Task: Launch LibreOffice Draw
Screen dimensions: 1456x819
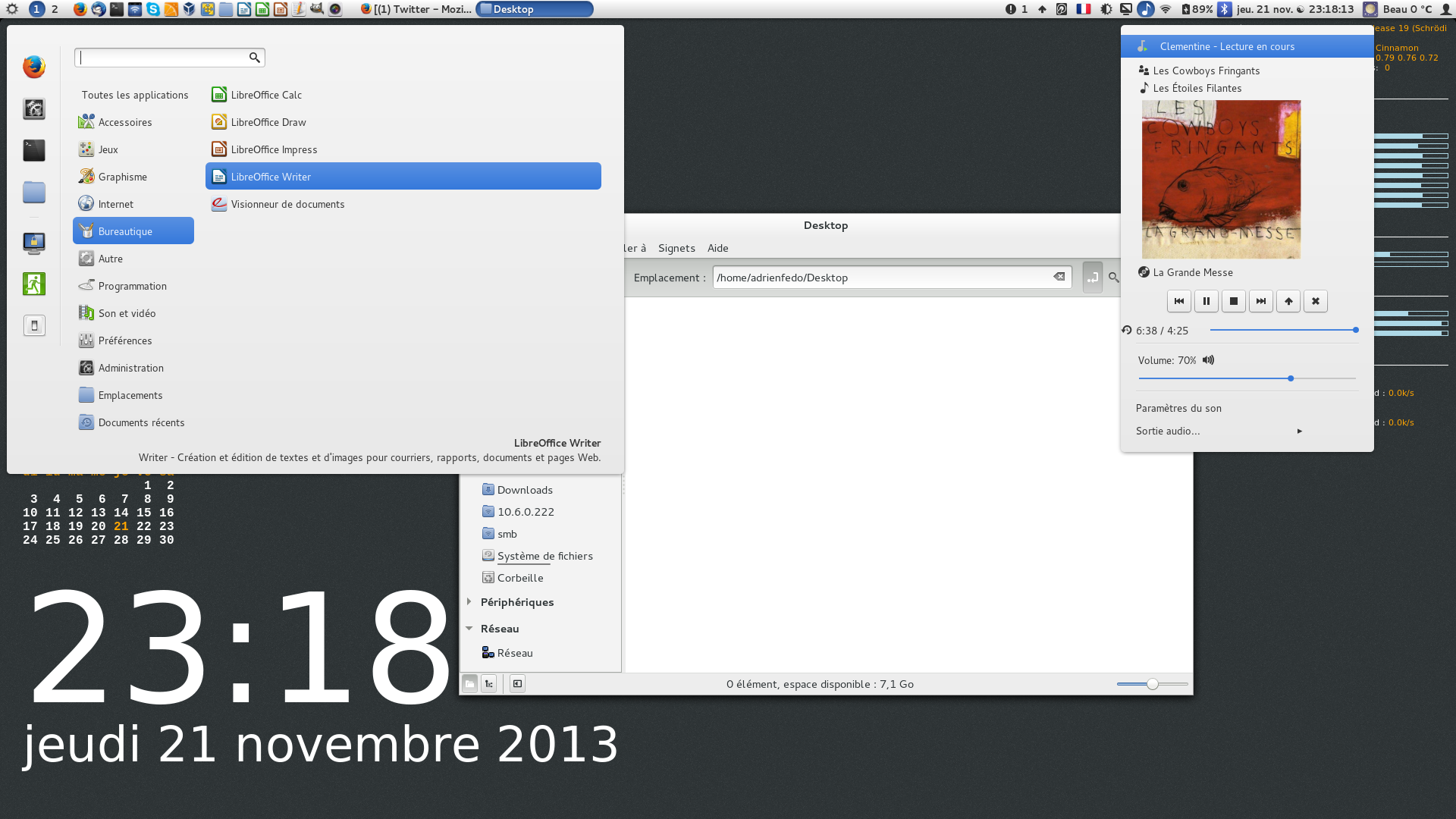Action: [403, 122]
